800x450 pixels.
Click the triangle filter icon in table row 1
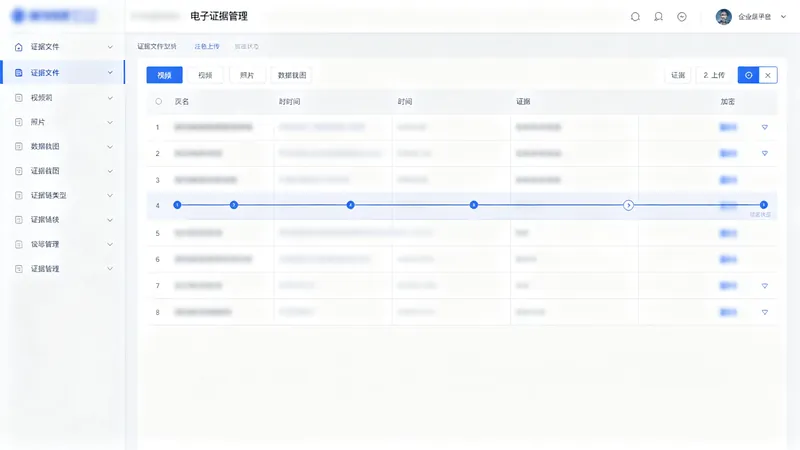(x=765, y=127)
